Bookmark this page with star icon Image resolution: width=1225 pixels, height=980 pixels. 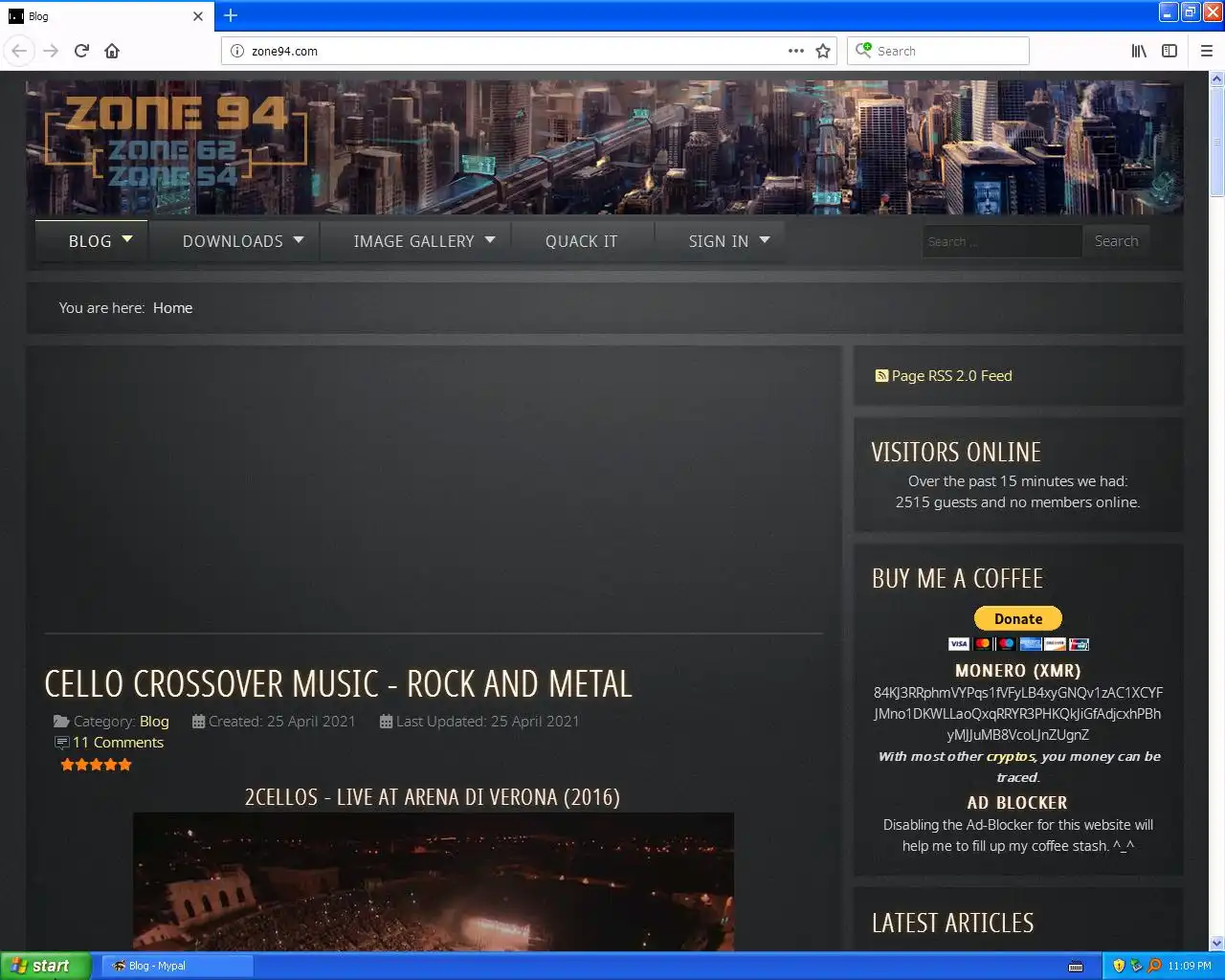(x=823, y=51)
